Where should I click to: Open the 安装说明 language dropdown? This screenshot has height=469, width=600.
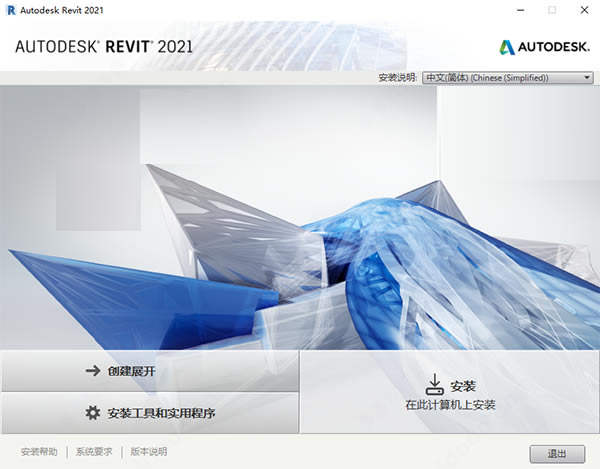[x=508, y=78]
